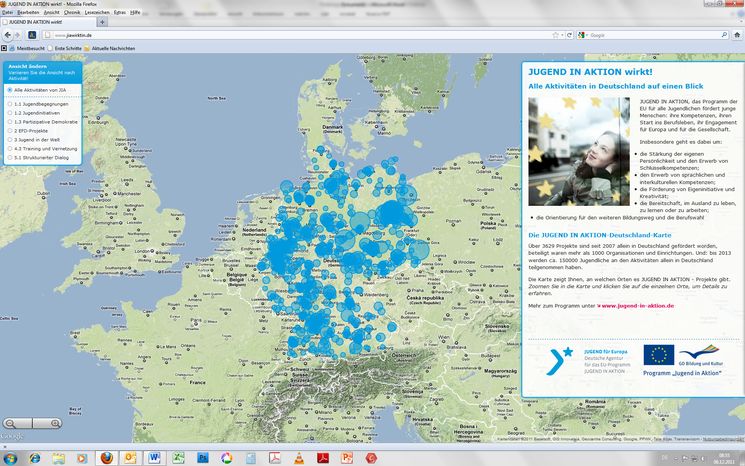The image size is (745, 466).
Task: Click the JUGEND für Europa logo
Action: [587, 361]
